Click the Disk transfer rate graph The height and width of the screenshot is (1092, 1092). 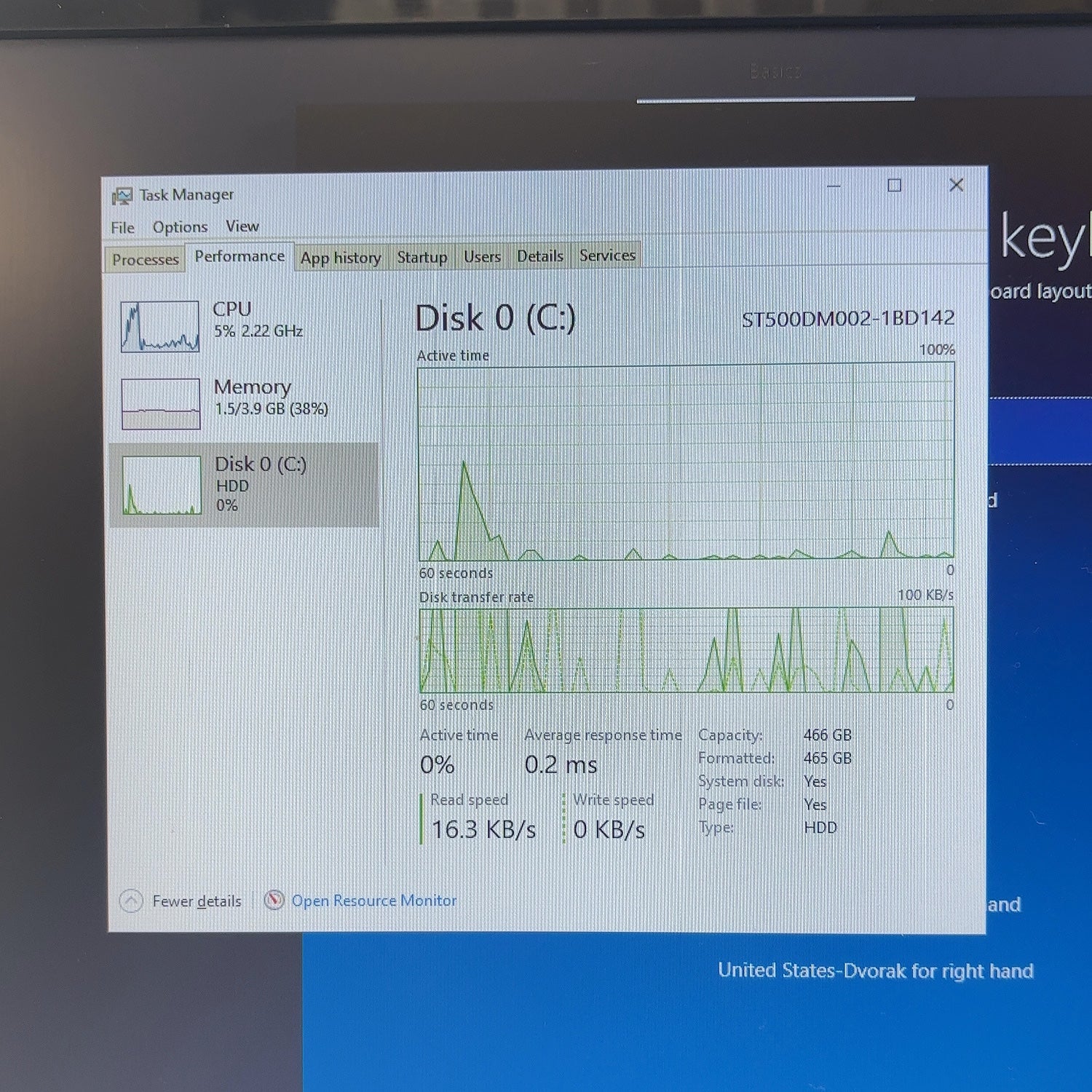tap(686, 649)
